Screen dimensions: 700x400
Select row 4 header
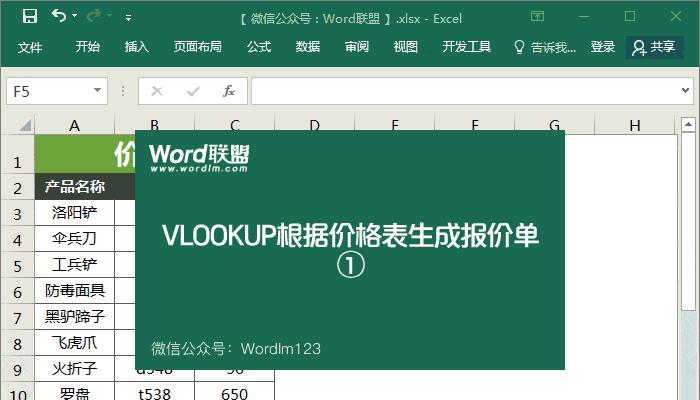click(x=17, y=239)
